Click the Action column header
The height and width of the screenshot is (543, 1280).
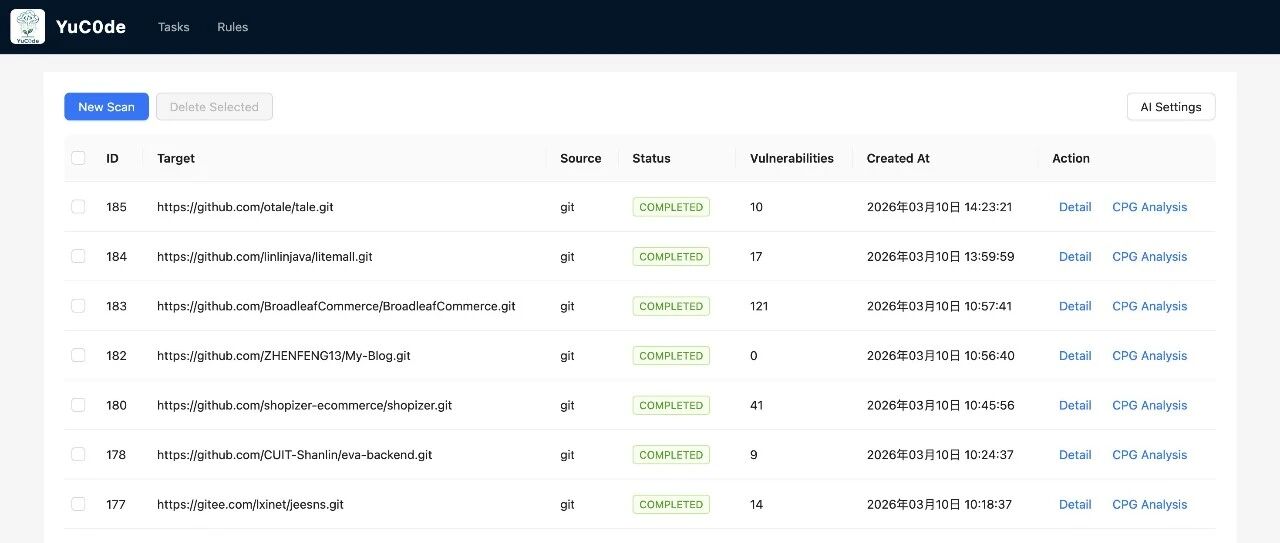coord(1071,158)
